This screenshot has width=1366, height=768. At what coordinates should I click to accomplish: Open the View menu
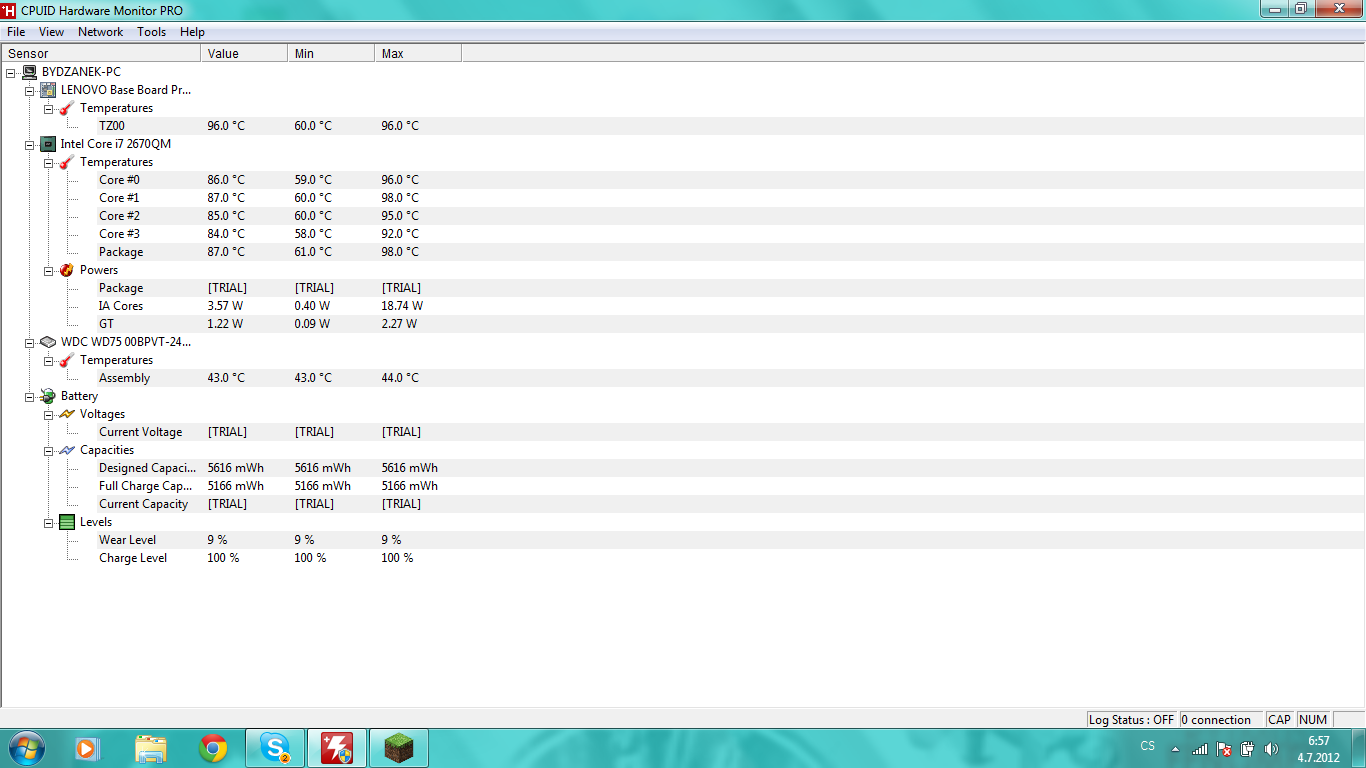[x=51, y=32]
